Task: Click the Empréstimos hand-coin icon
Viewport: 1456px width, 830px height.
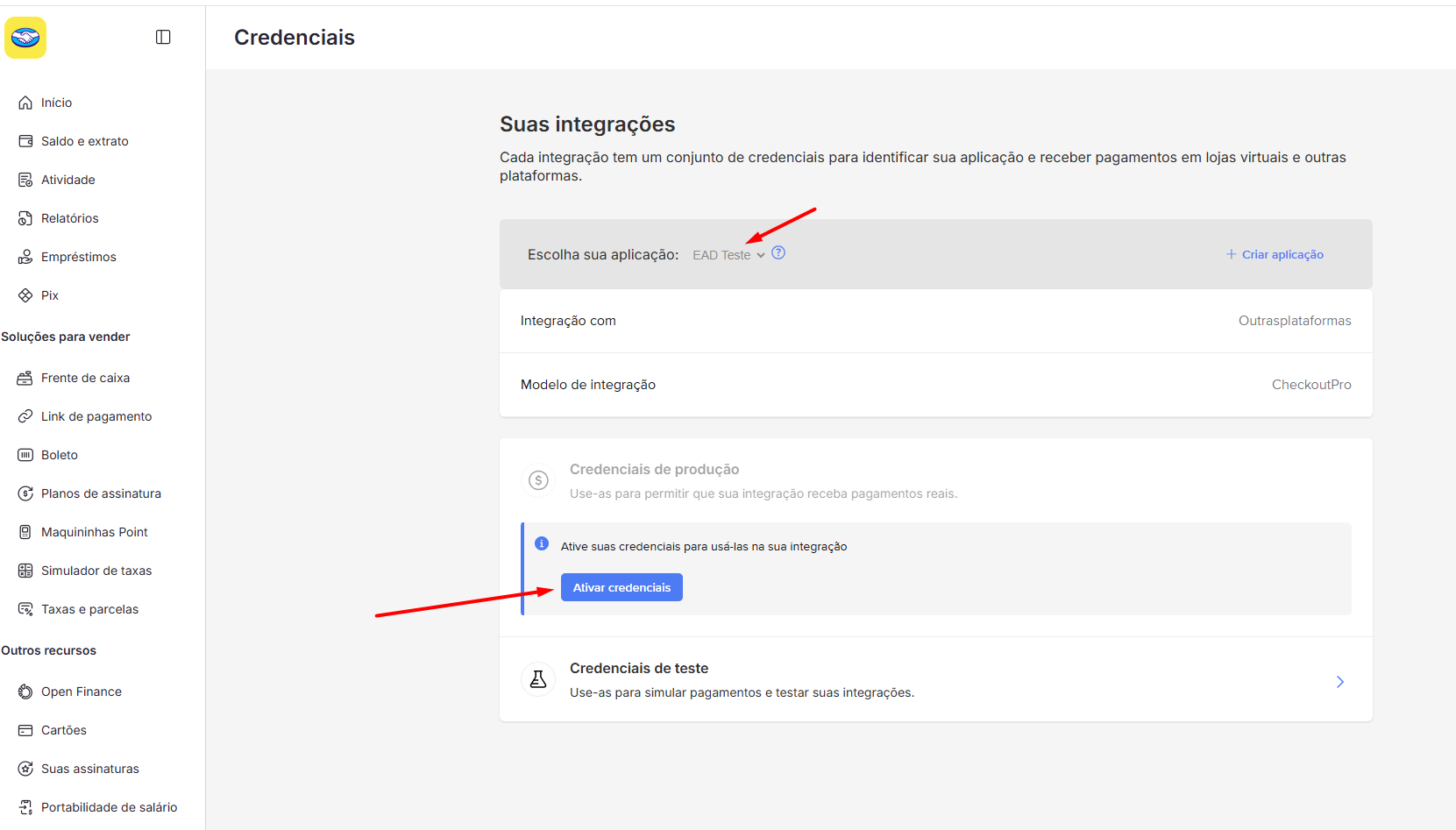Action: (x=25, y=257)
